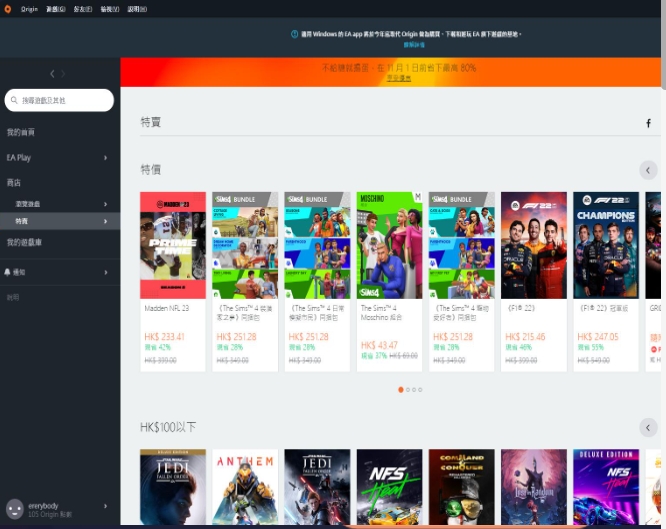Select the second carousel page dot
This screenshot has height=529, width=666.
(408, 390)
